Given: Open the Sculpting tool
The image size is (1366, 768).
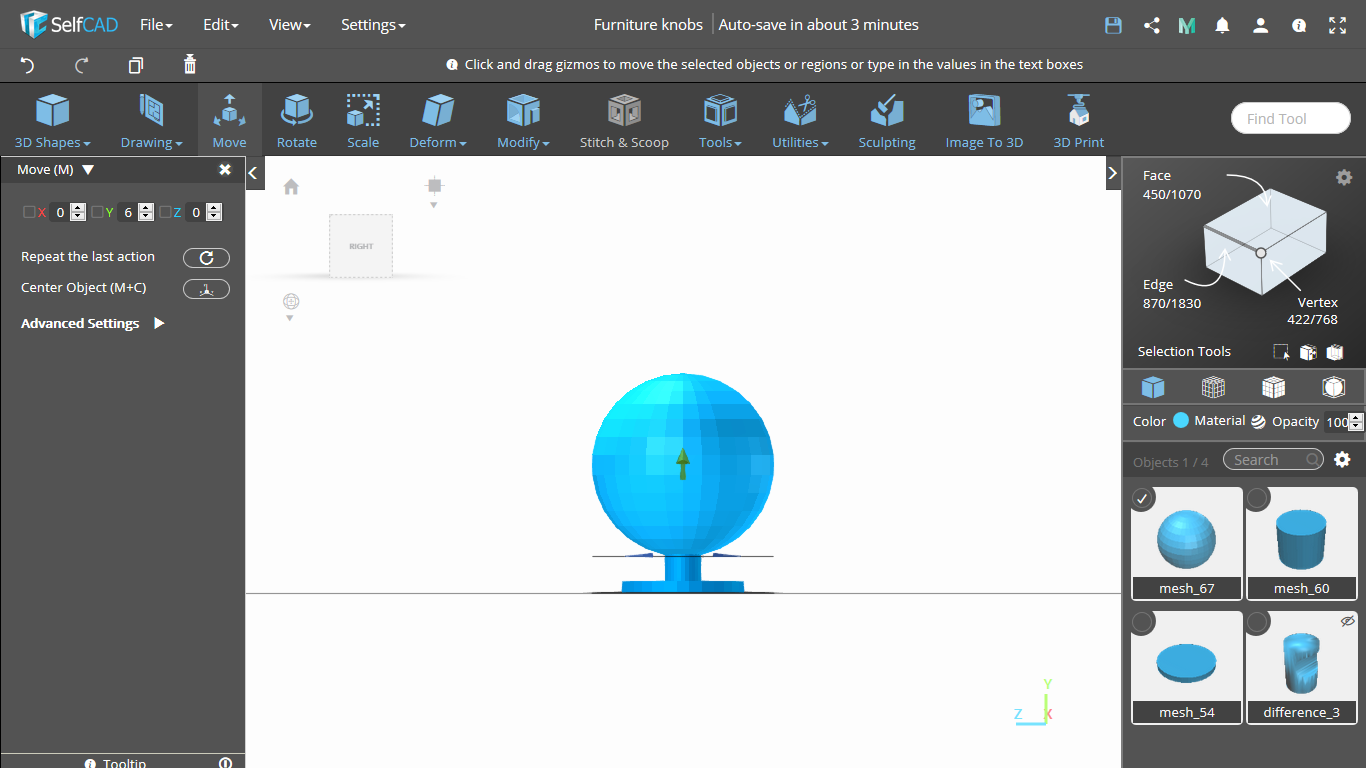Looking at the screenshot, I should (x=887, y=120).
